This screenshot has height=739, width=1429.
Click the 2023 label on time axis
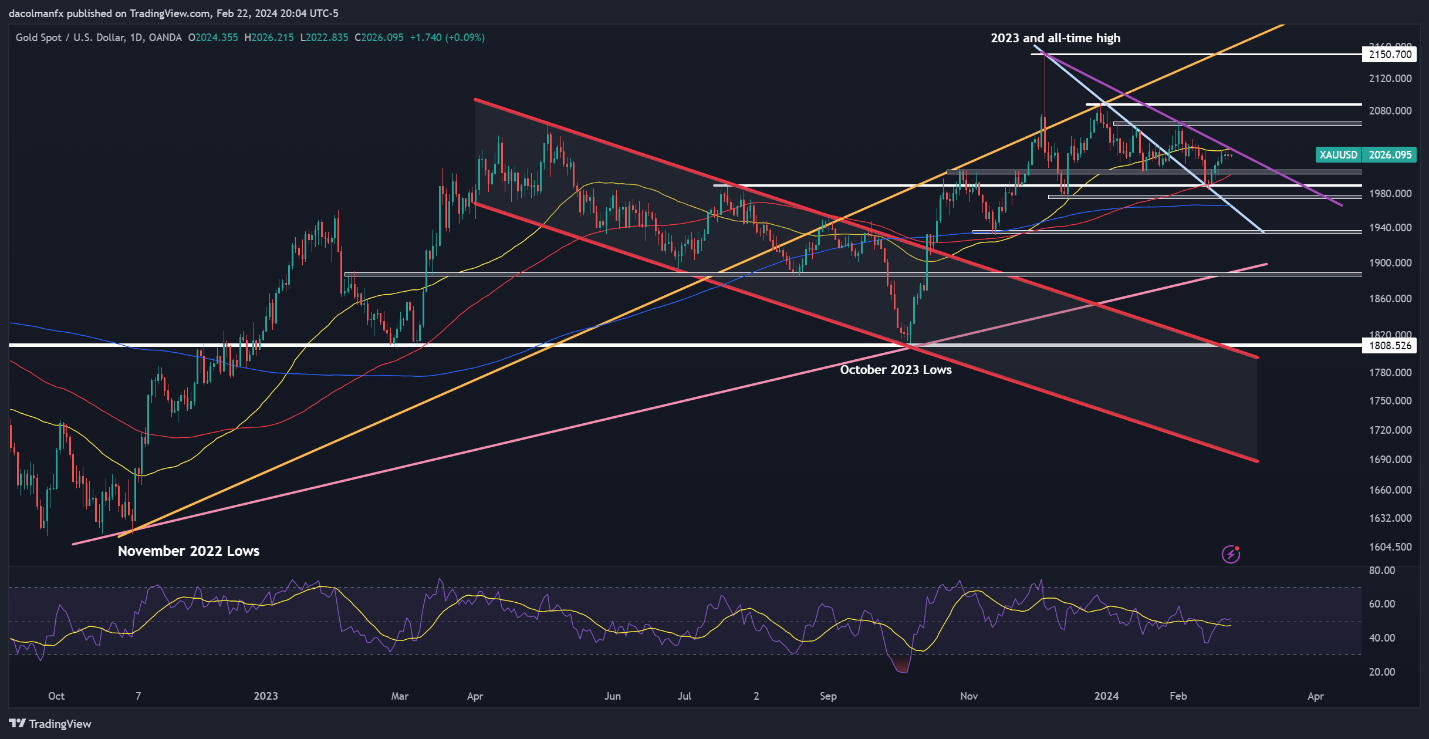point(266,695)
